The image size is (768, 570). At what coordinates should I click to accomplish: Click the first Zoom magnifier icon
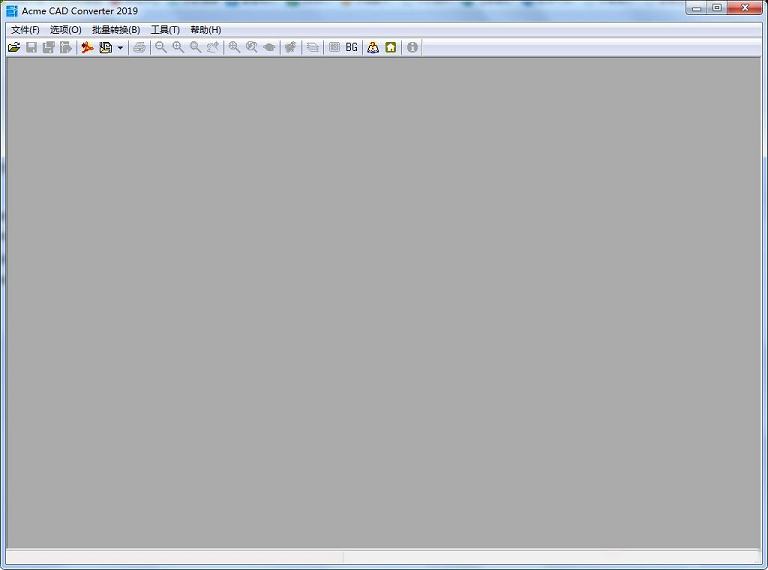[x=160, y=47]
